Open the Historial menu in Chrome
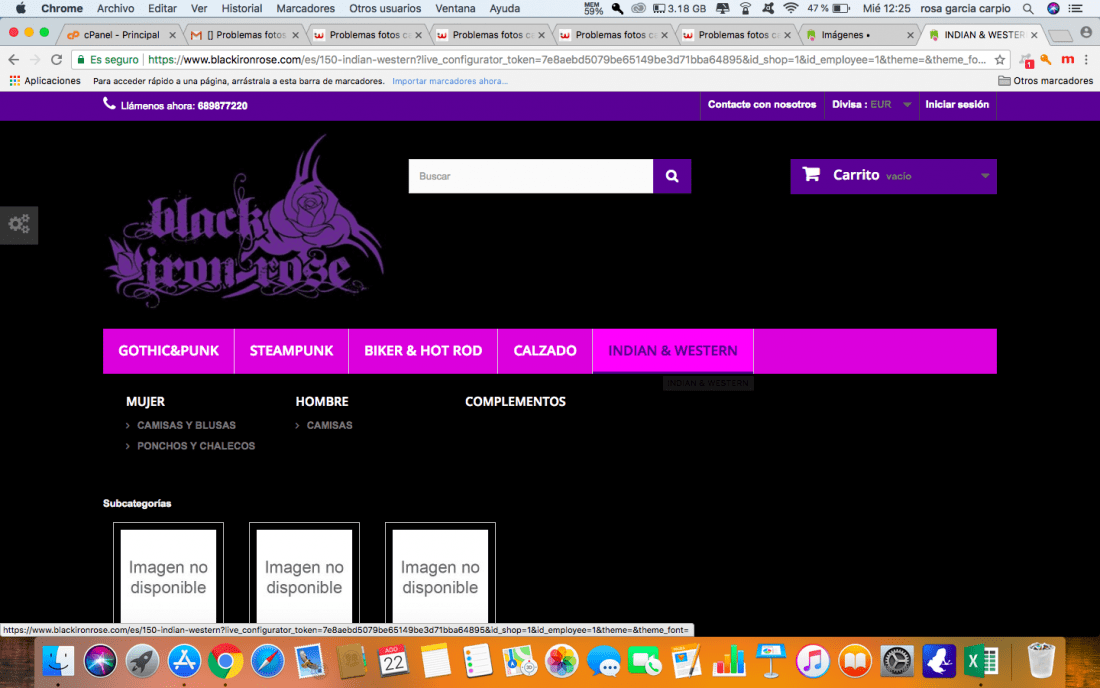Viewport: 1100px width, 688px height. pyautogui.click(x=241, y=8)
